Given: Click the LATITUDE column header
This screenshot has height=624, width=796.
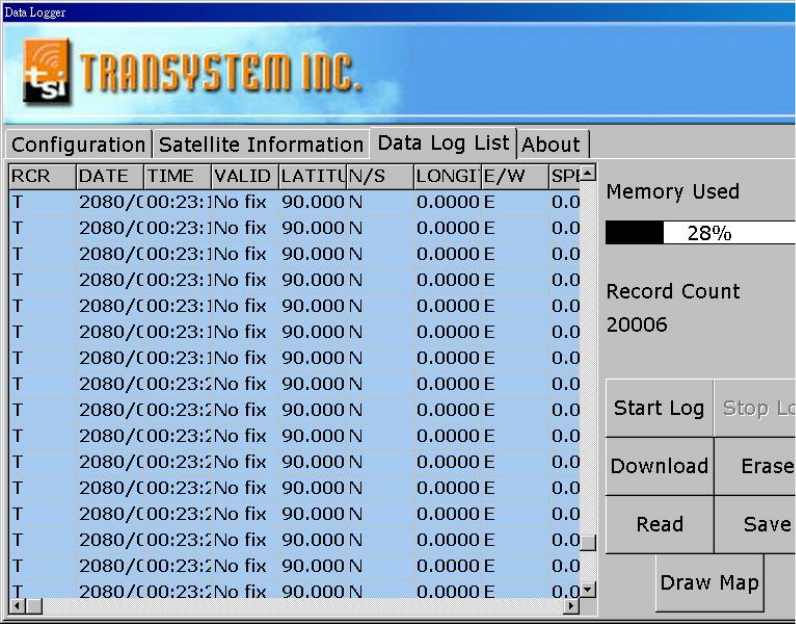Looking at the screenshot, I should tap(313, 176).
